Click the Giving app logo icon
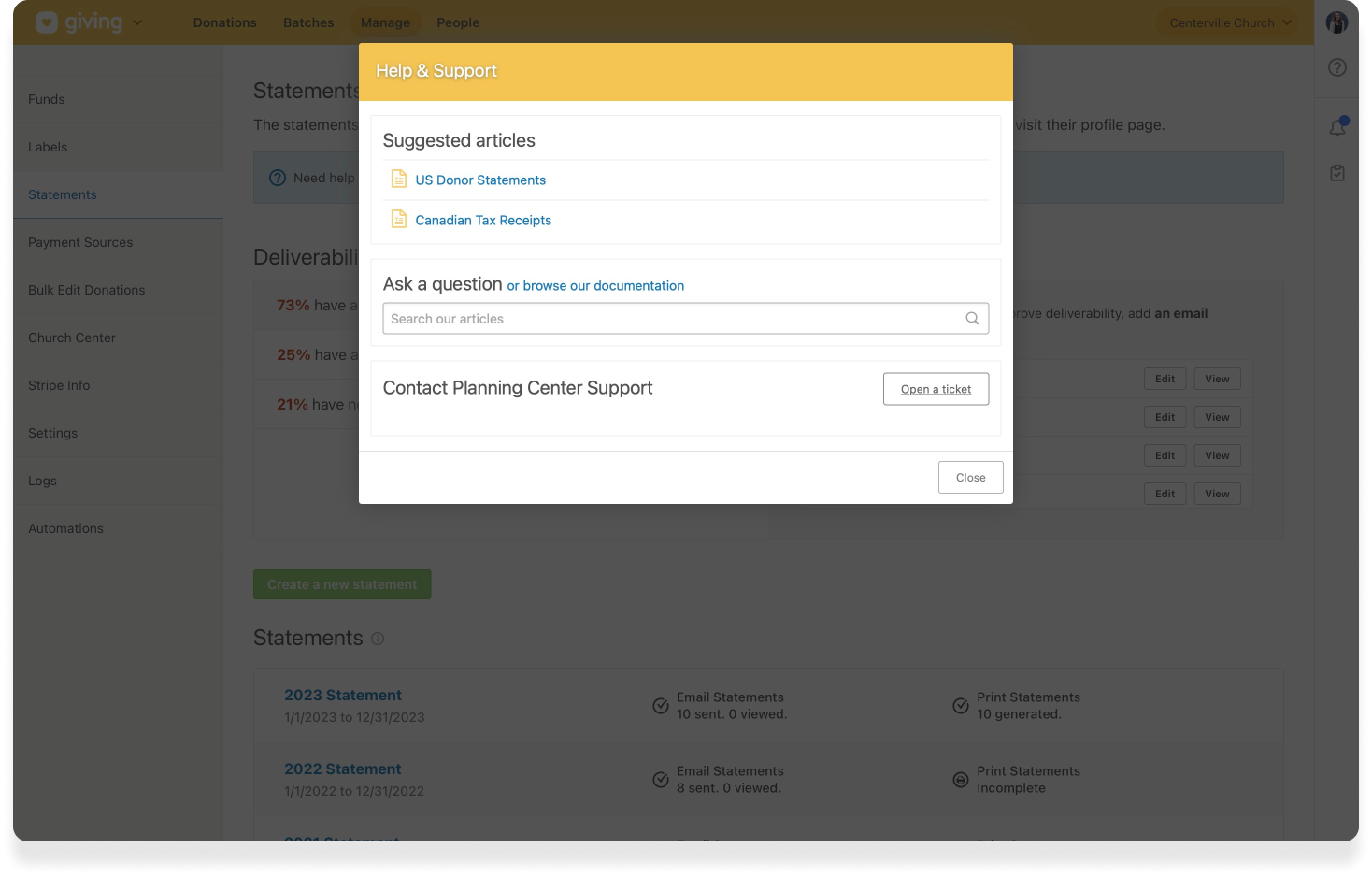Image resolution: width=1372 pixels, height=877 pixels. coord(47,22)
